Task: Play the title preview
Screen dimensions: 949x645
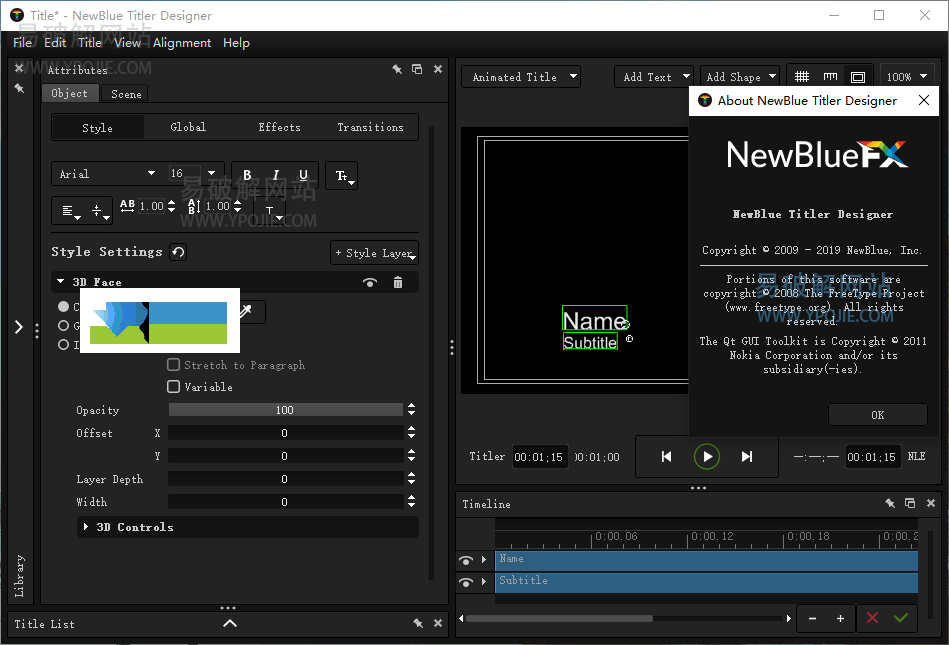Action: pyautogui.click(x=707, y=457)
